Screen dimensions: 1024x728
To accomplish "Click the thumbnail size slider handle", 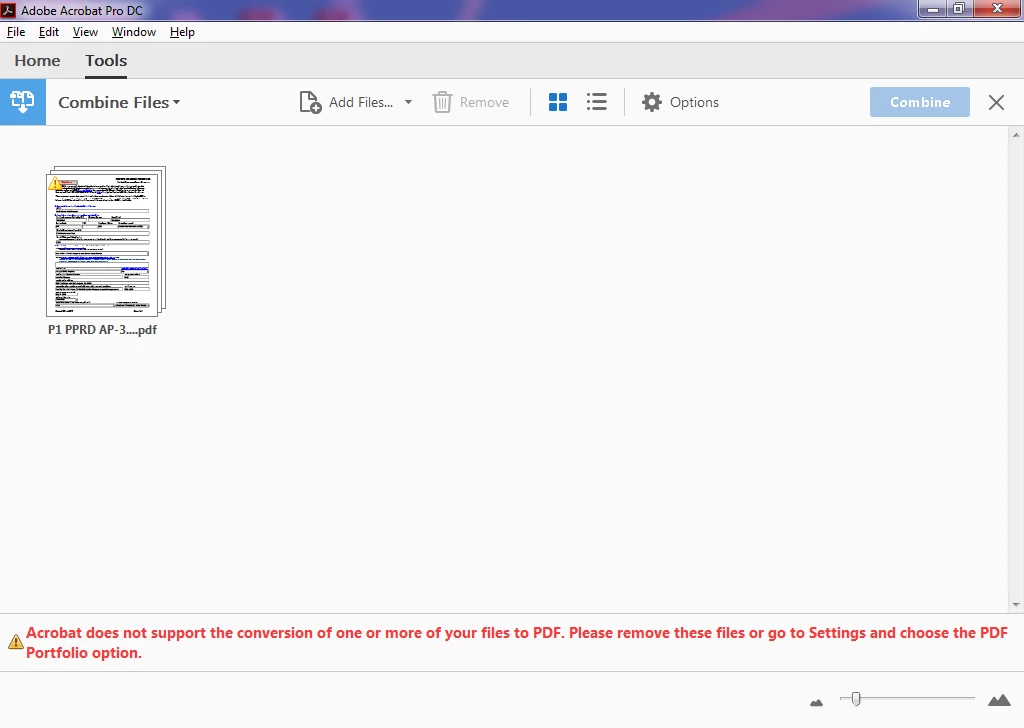I will click(x=856, y=699).
